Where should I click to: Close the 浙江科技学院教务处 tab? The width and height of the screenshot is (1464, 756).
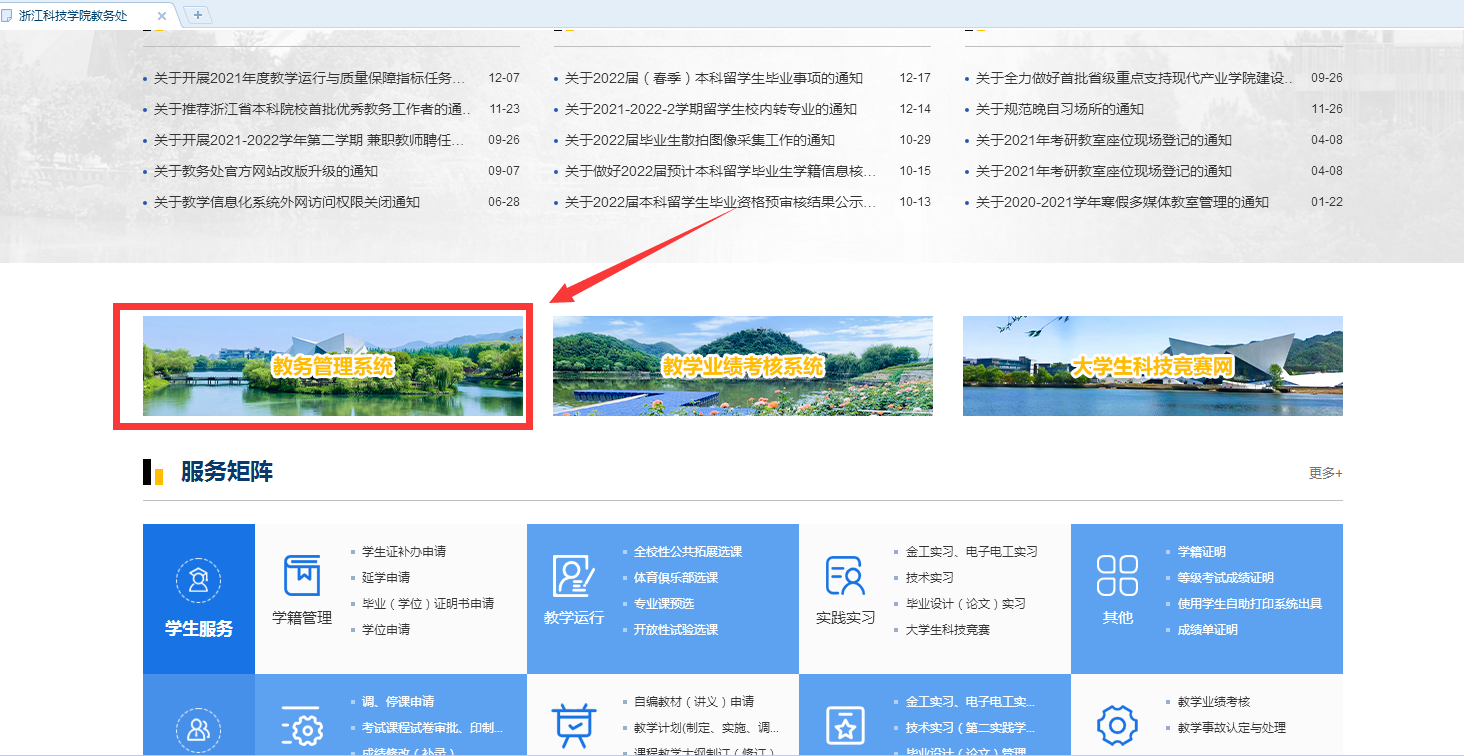pyautogui.click(x=162, y=15)
